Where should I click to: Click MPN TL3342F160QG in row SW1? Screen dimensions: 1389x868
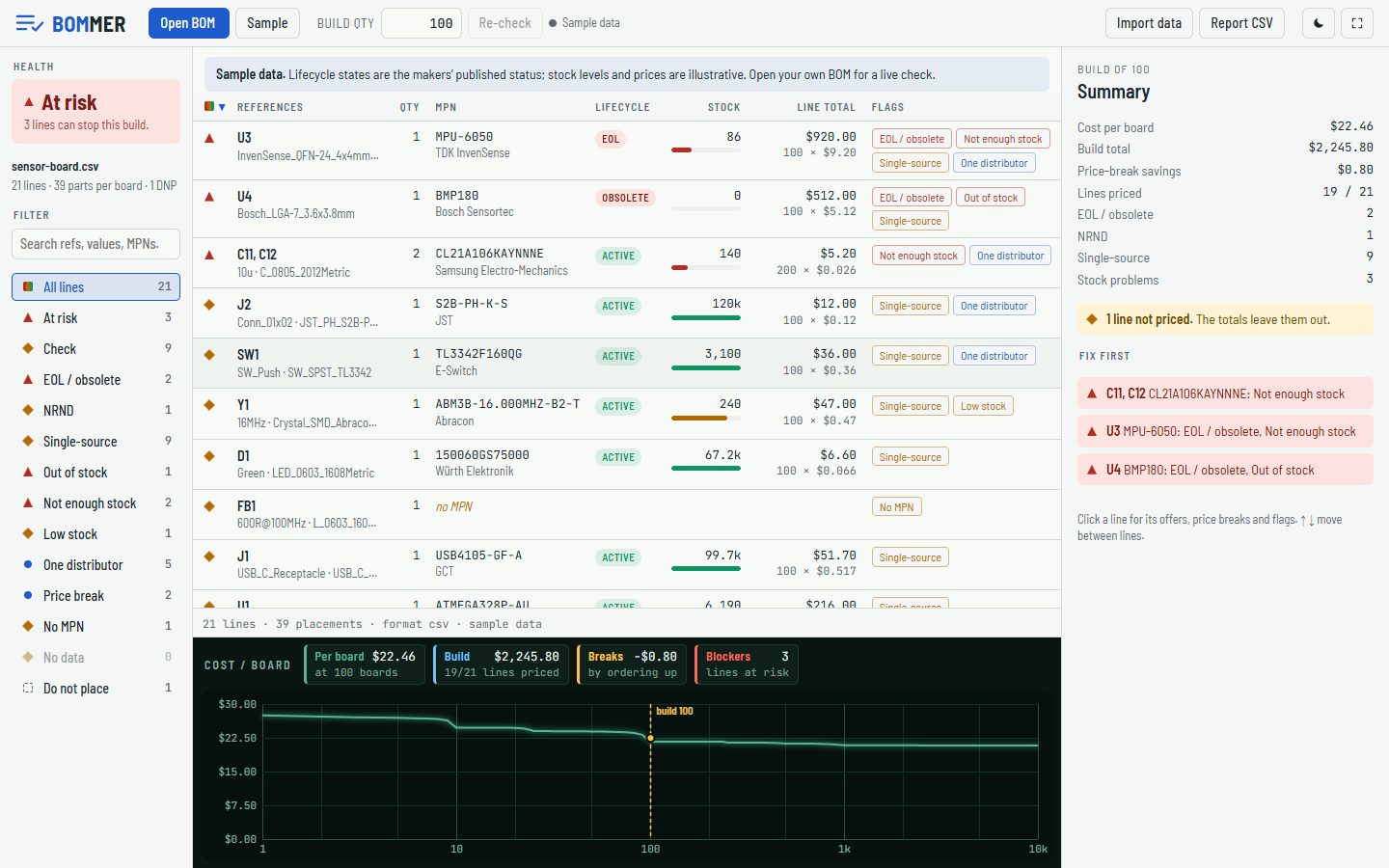pyautogui.click(x=478, y=354)
